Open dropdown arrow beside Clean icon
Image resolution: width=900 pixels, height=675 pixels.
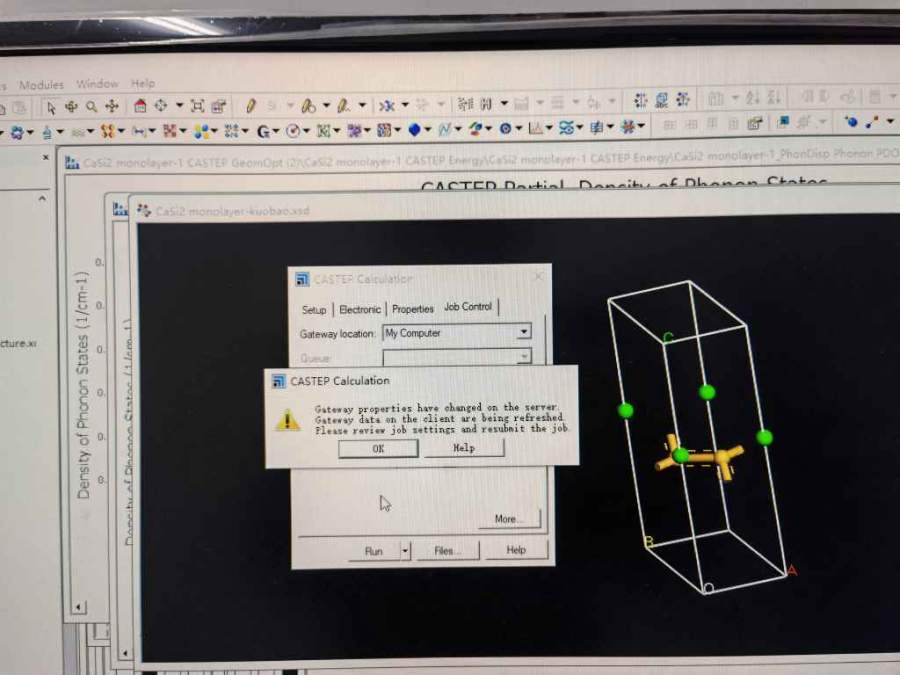tap(405, 104)
